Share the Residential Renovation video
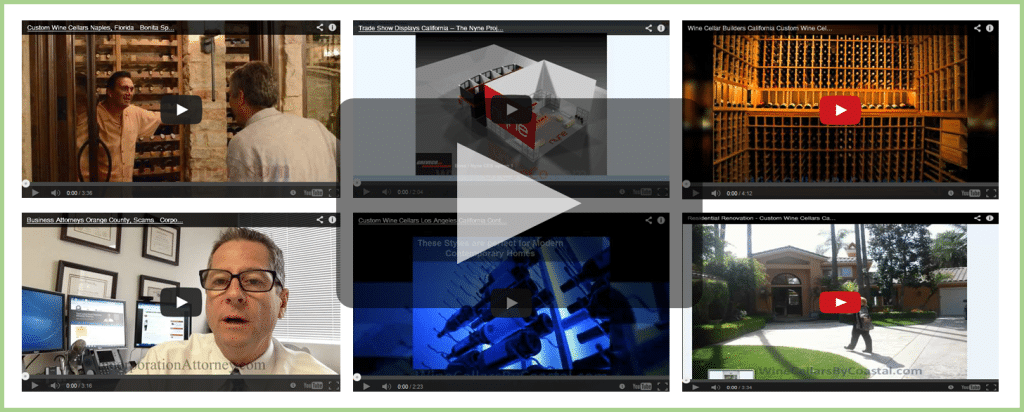1024x412 pixels. point(978,217)
